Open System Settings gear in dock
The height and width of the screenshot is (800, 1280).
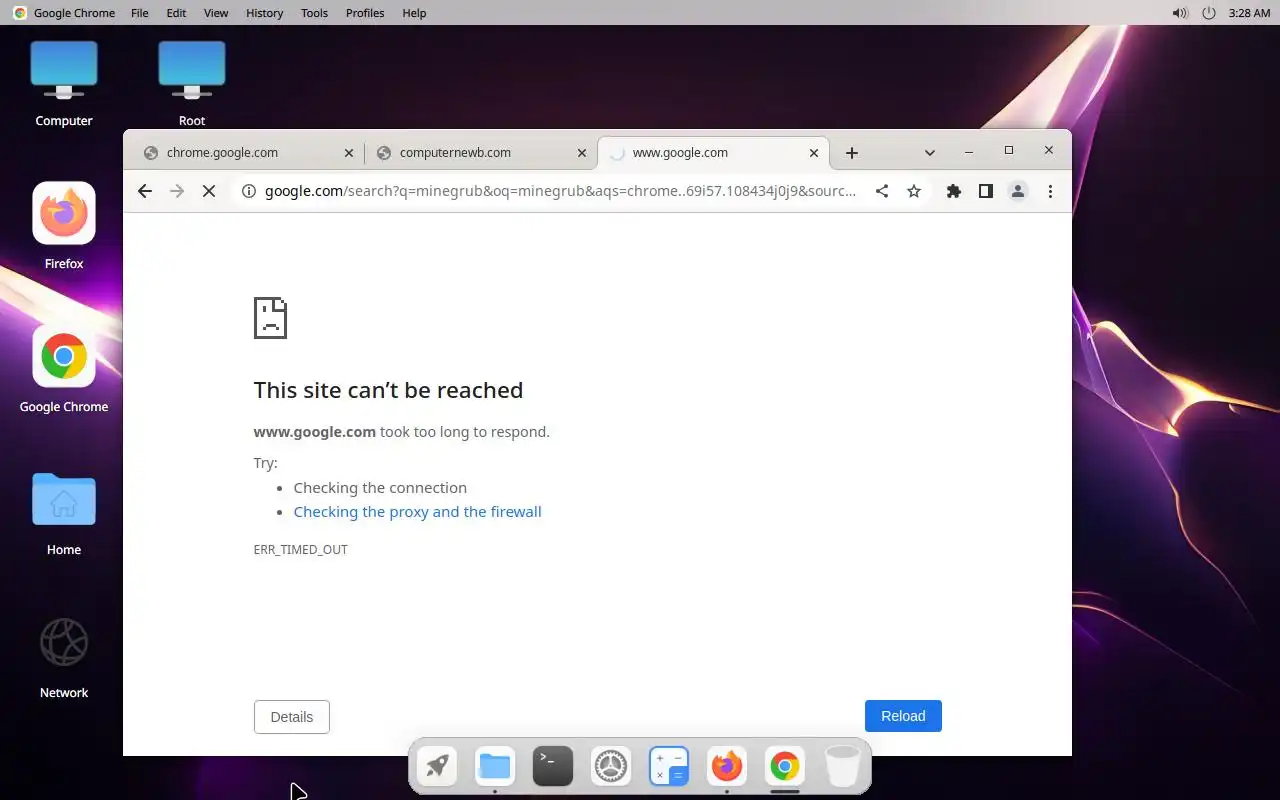pos(611,767)
